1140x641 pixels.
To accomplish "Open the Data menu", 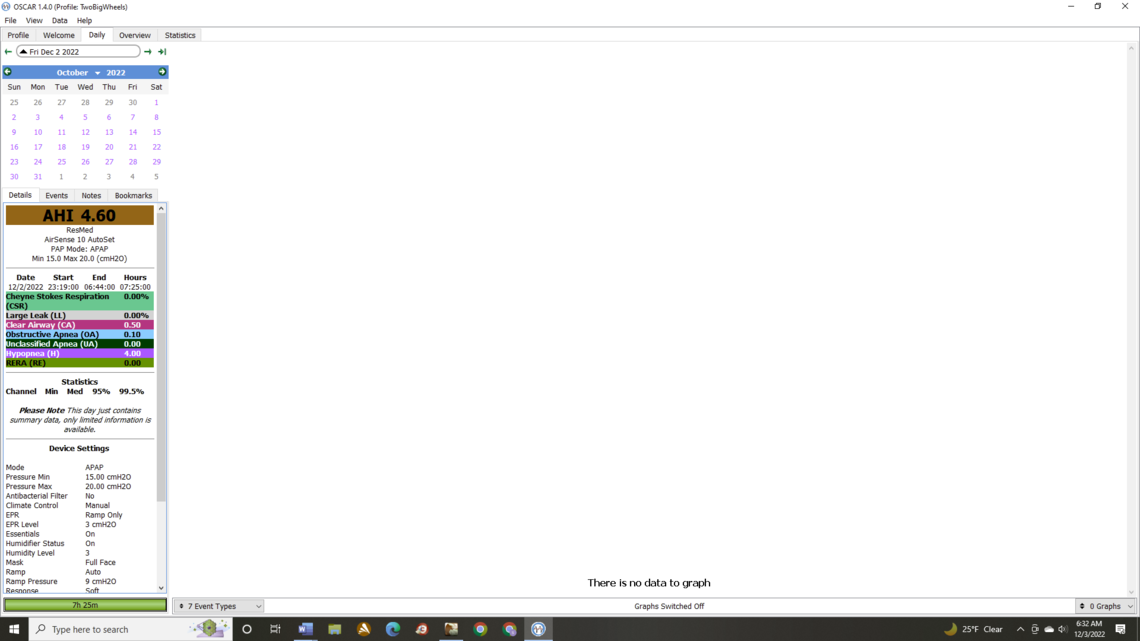I will [x=59, y=20].
